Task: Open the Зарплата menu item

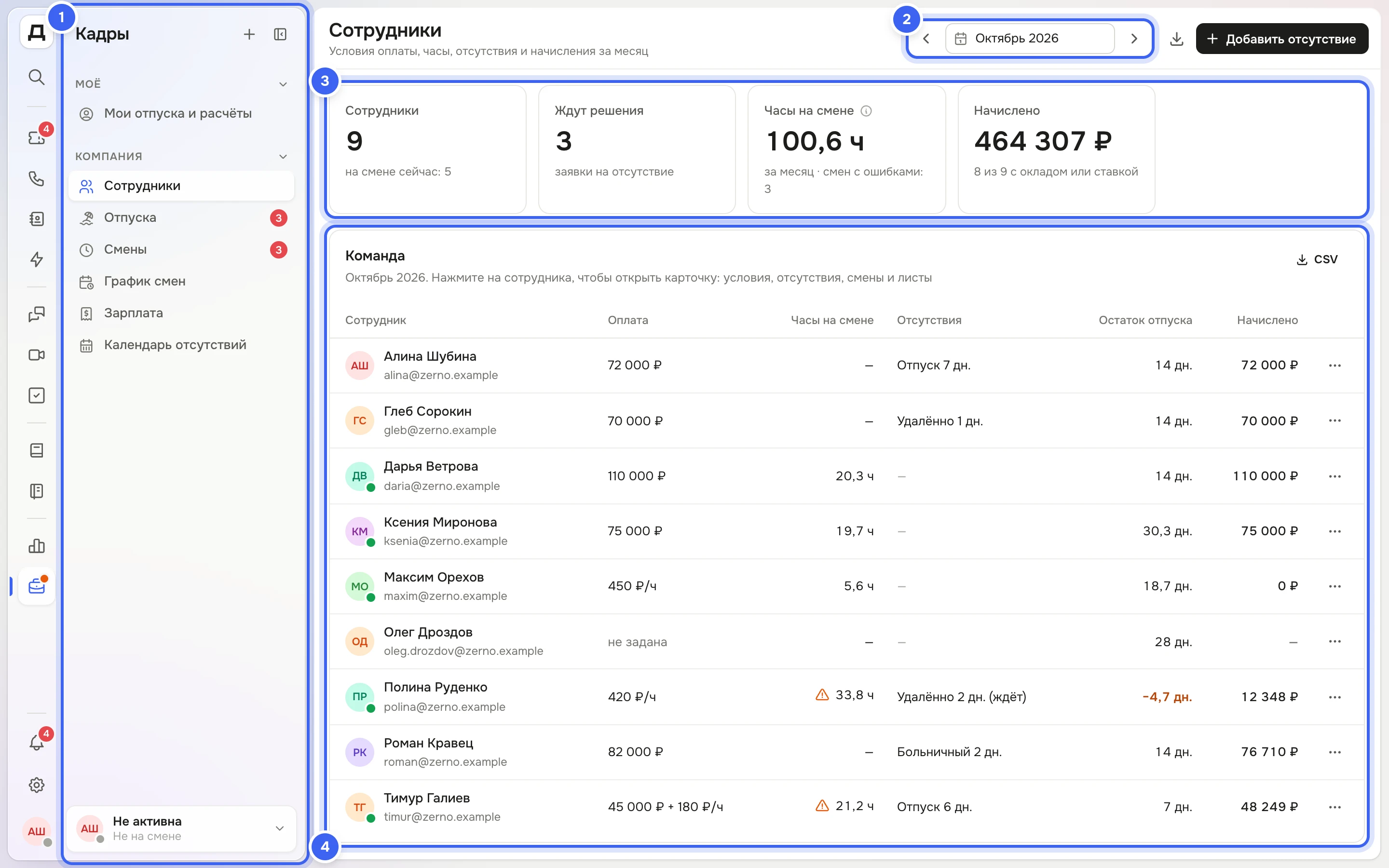Action: (x=181, y=313)
